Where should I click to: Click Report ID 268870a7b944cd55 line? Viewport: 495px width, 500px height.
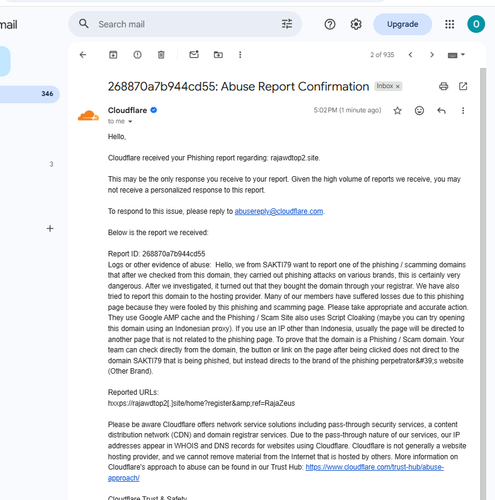click(157, 254)
